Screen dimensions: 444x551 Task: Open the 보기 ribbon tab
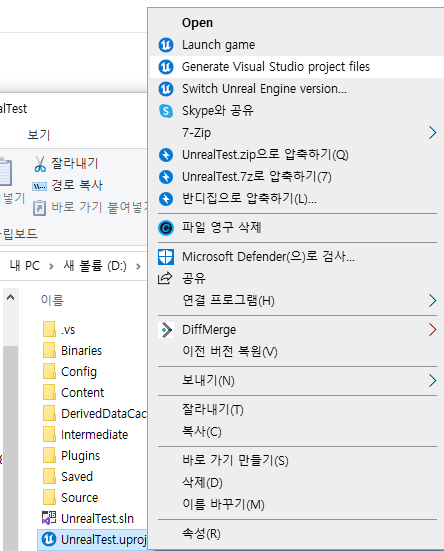[39, 135]
